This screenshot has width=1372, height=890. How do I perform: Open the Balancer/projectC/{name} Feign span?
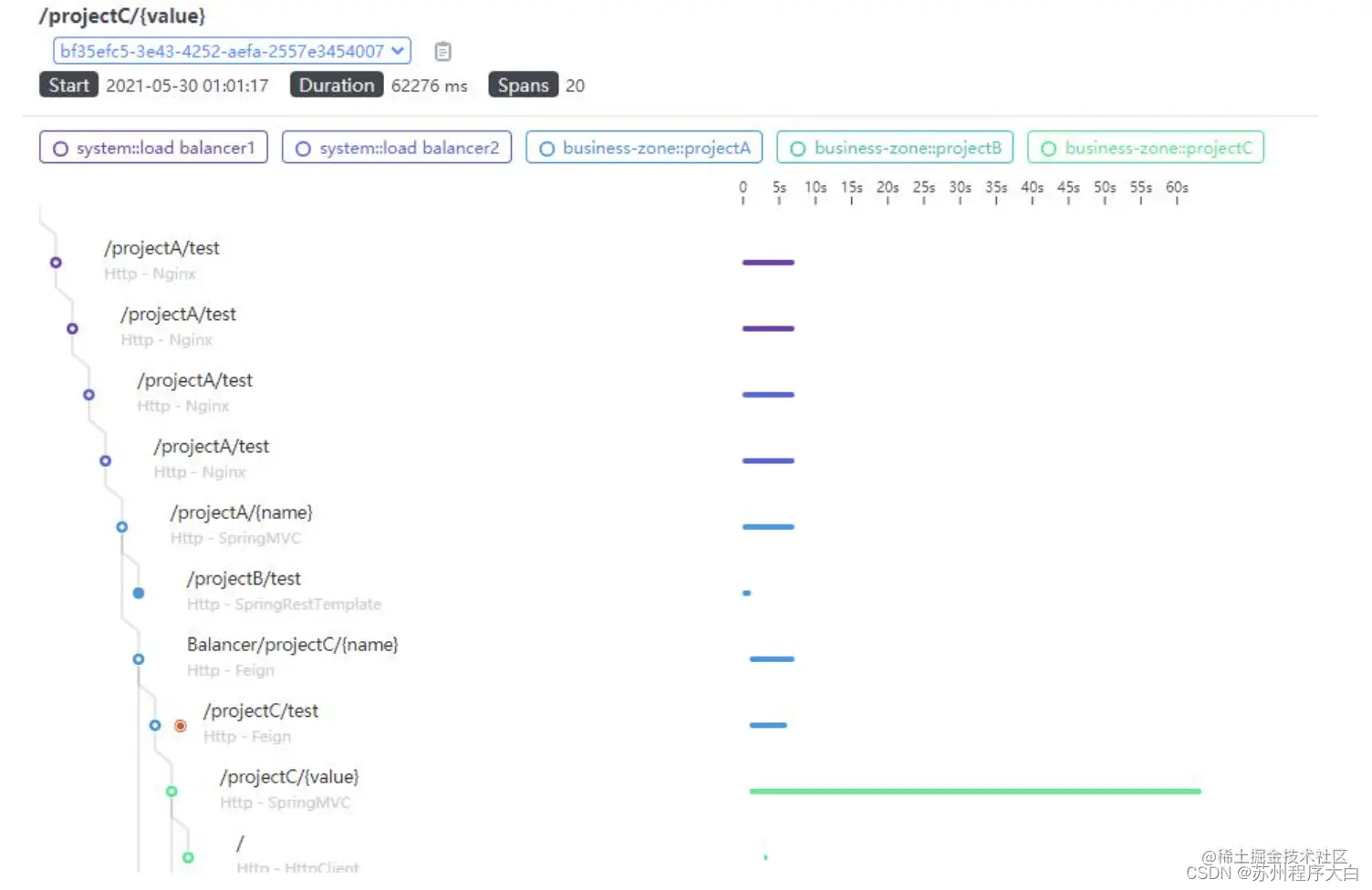[x=293, y=657]
